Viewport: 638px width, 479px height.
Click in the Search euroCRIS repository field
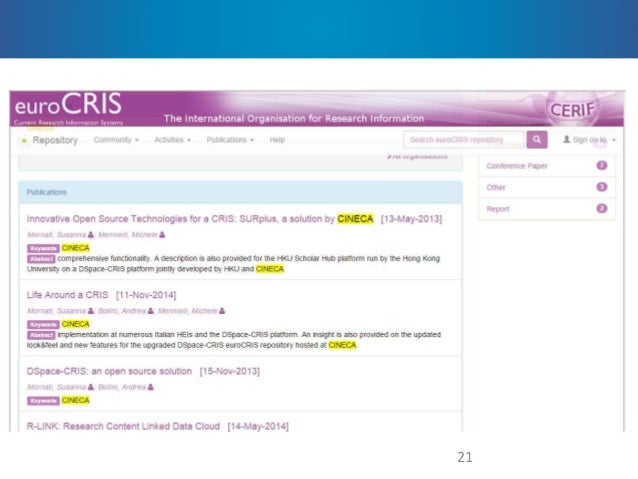tap(464, 140)
